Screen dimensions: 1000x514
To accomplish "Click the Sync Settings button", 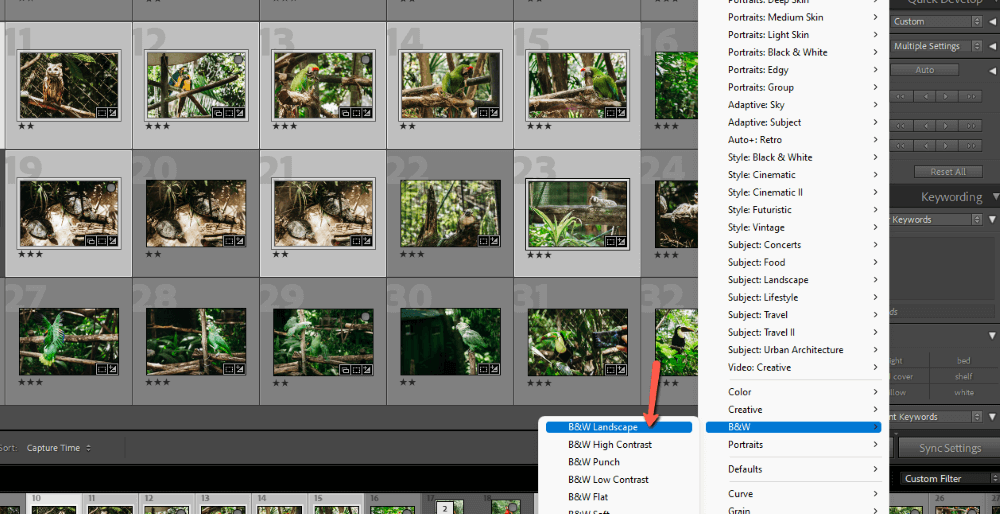I will tap(950, 448).
